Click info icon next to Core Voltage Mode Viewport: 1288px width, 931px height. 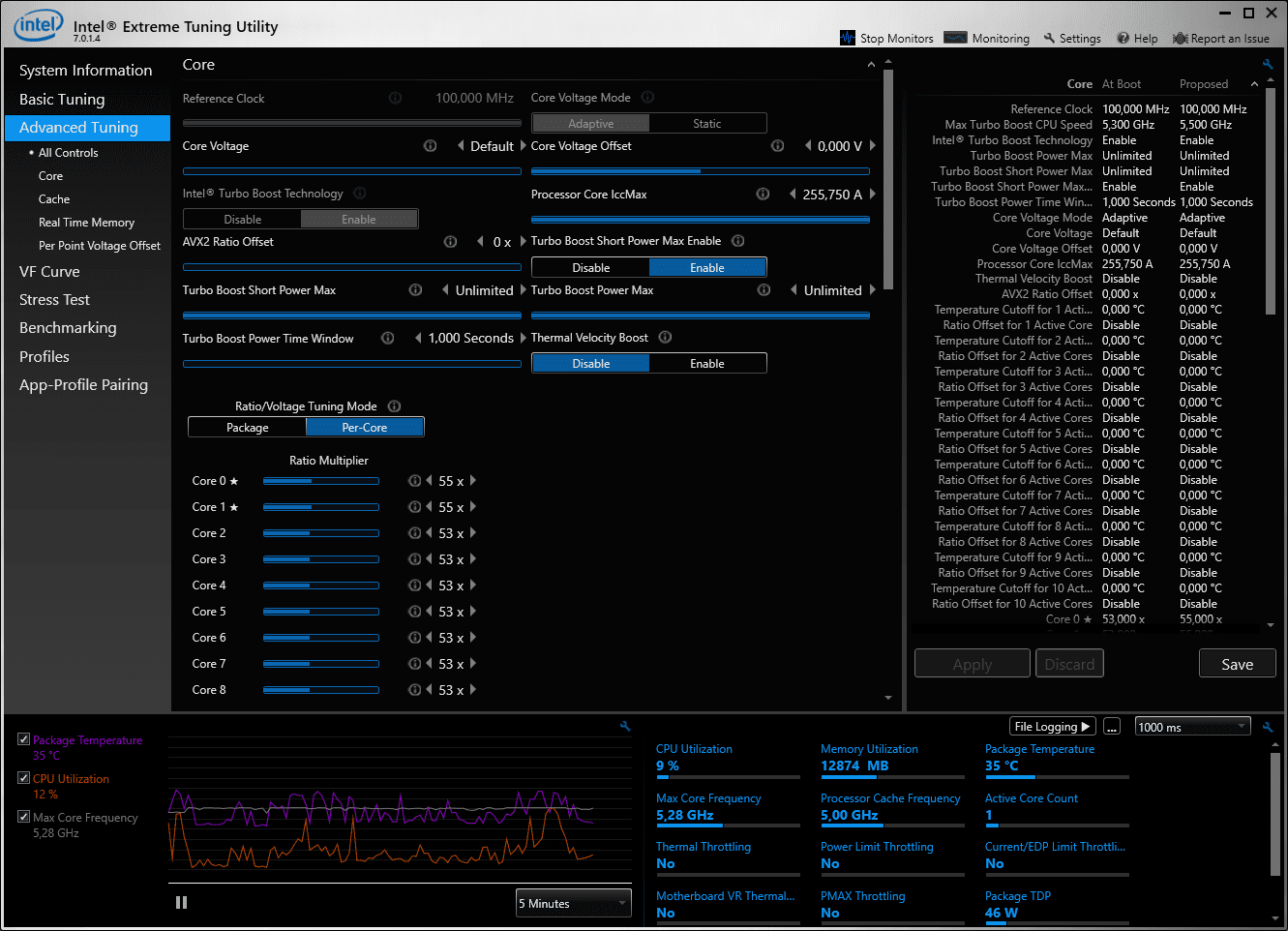[647, 97]
